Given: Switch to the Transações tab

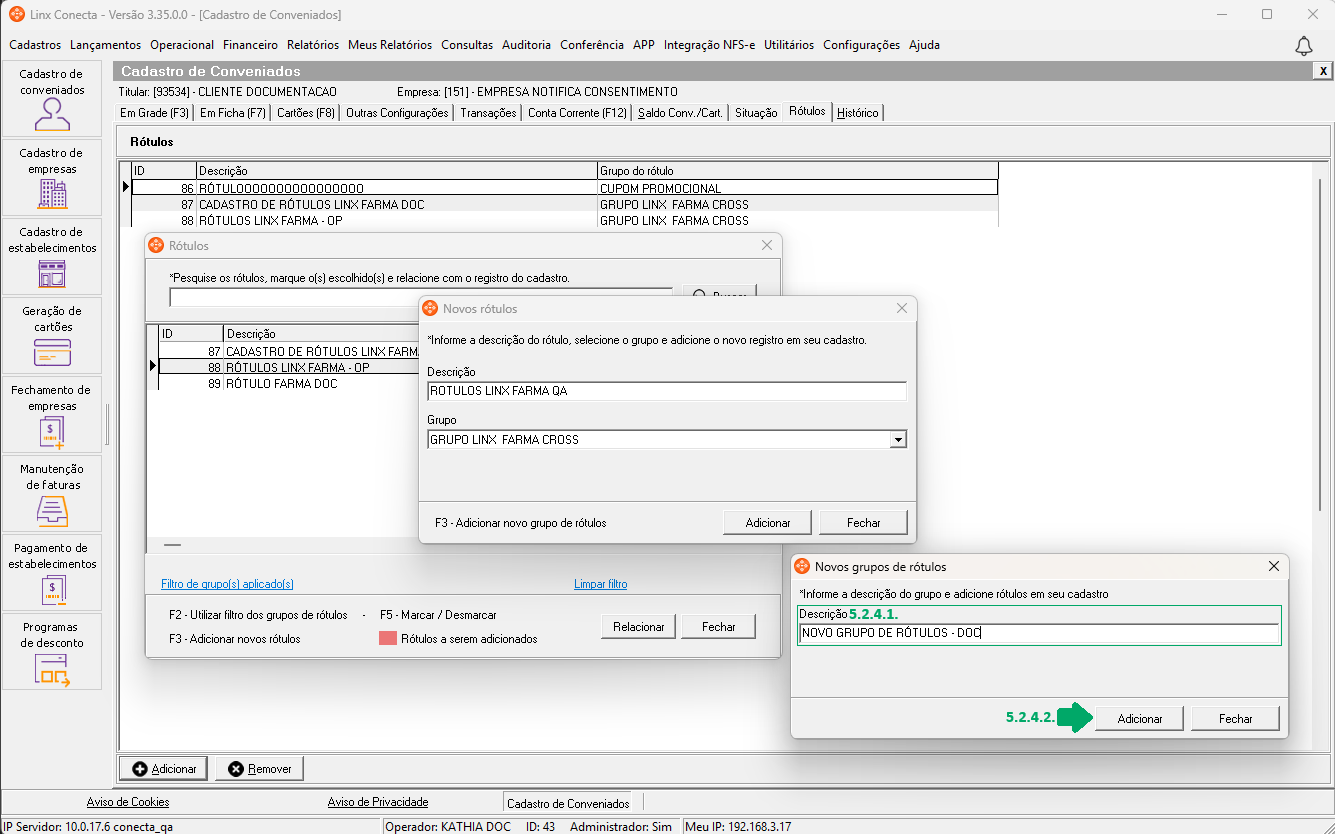Looking at the screenshot, I should click(x=489, y=113).
